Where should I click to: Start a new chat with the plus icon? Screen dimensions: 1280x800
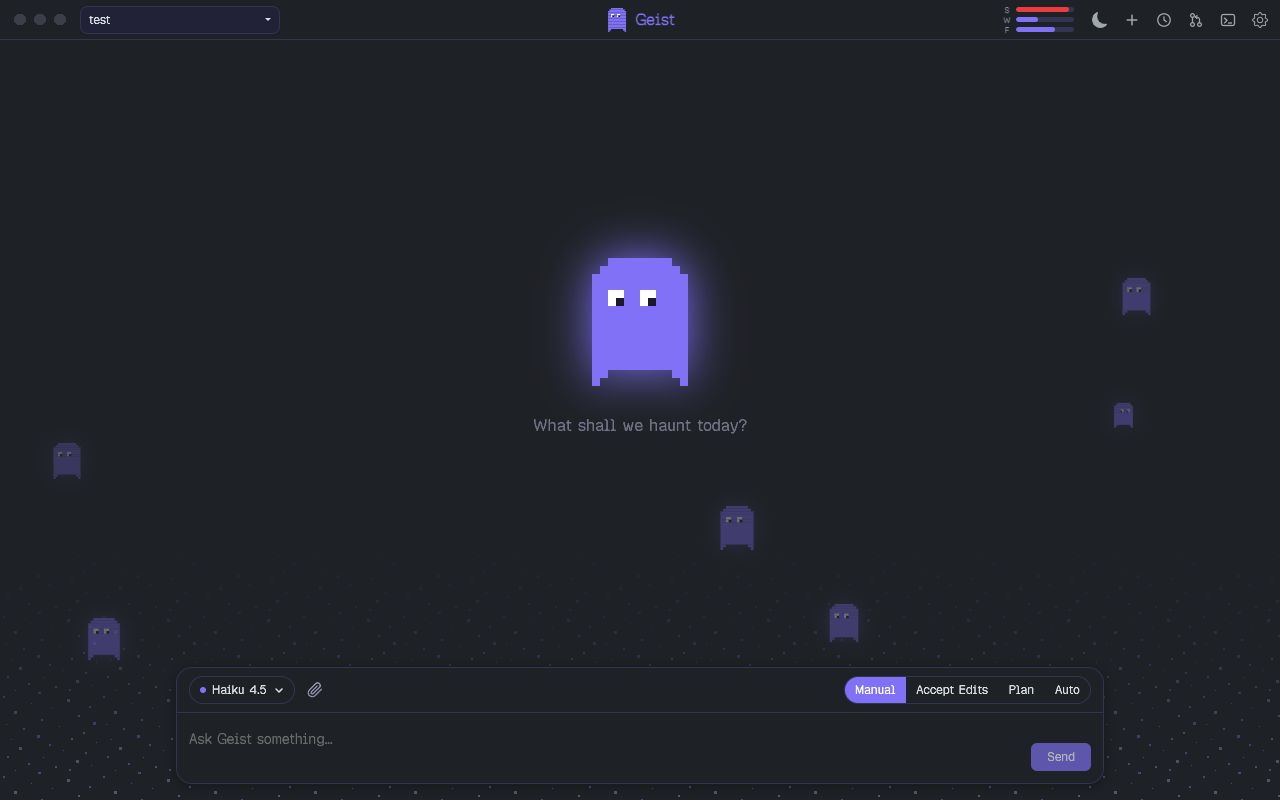pyautogui.click(x=1132, y=20)
